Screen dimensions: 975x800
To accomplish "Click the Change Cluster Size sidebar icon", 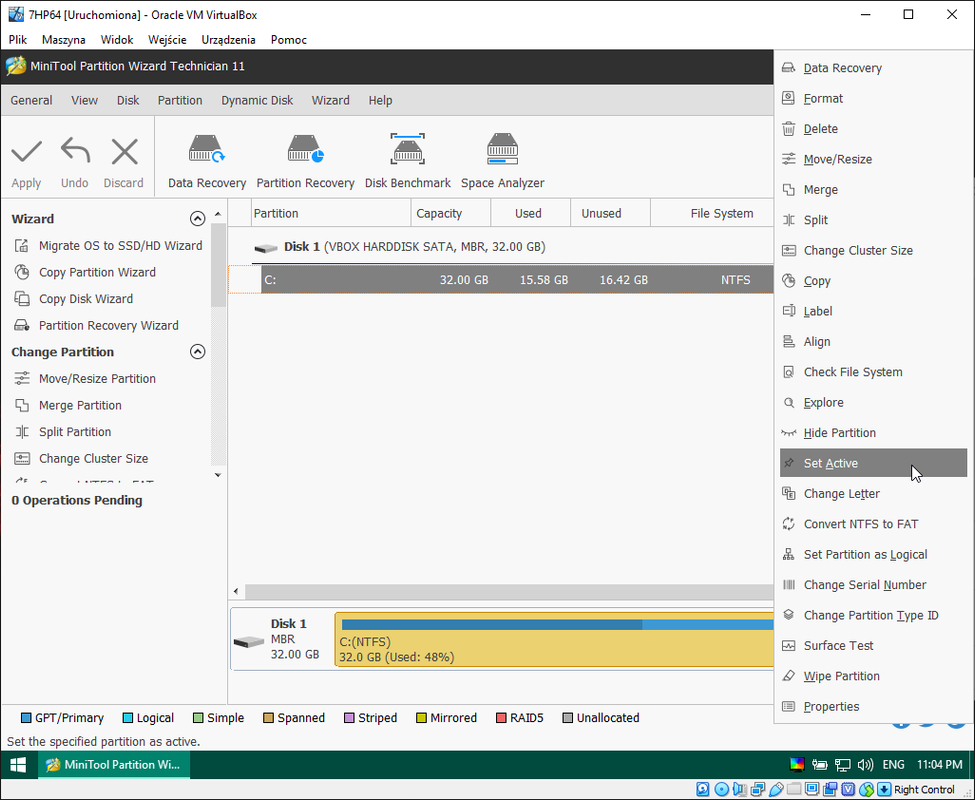I will [22, 459].
